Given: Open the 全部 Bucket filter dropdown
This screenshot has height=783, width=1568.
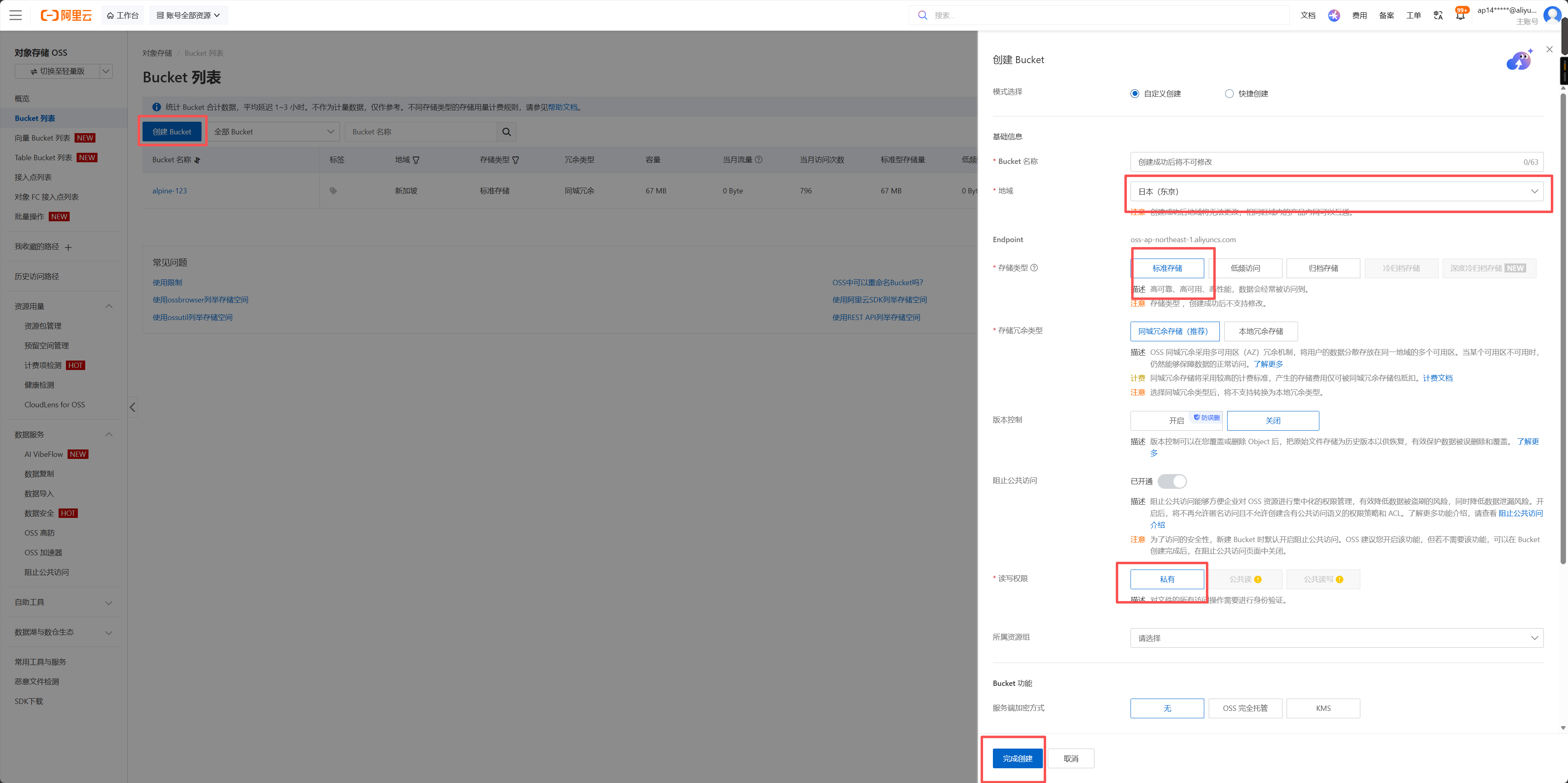Looking at the screenshot, I should coord(274,132).
